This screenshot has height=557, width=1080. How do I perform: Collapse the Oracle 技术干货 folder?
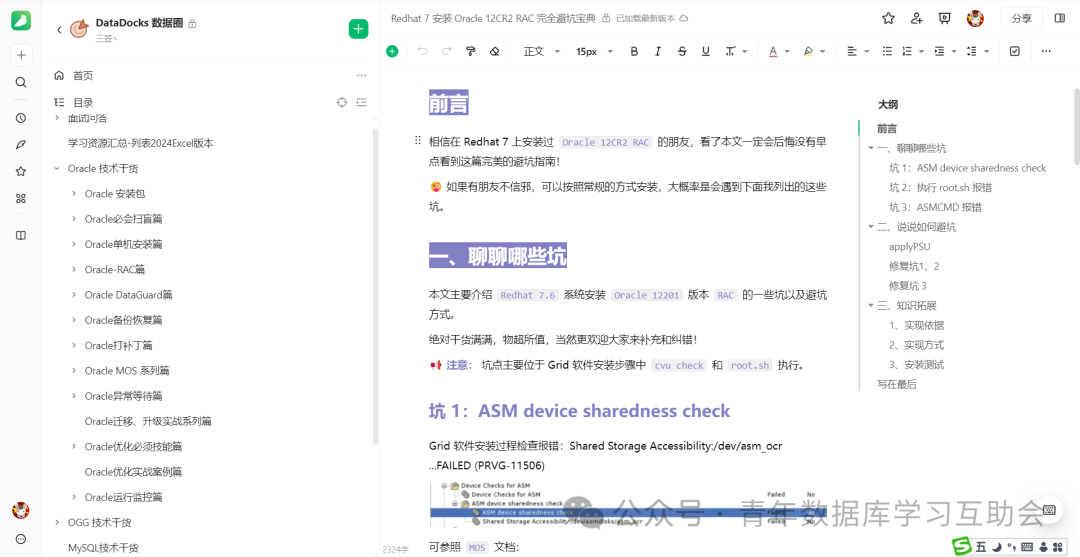point(56,169)
